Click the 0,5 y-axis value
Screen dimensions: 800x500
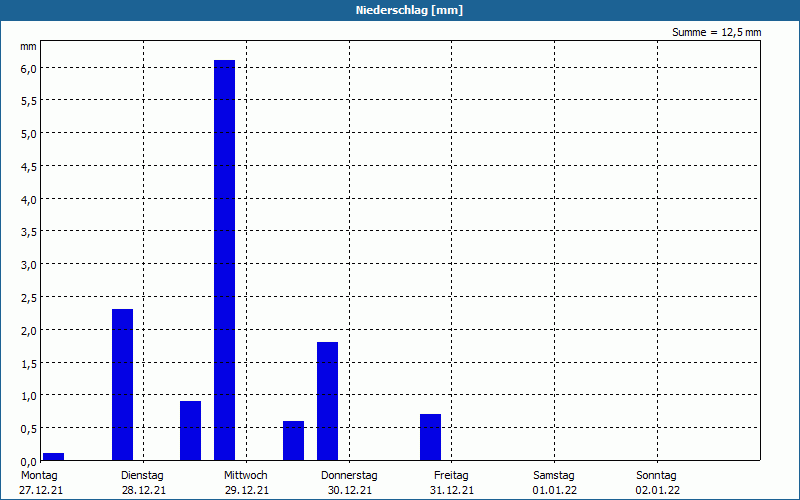[x=29, y=429]
